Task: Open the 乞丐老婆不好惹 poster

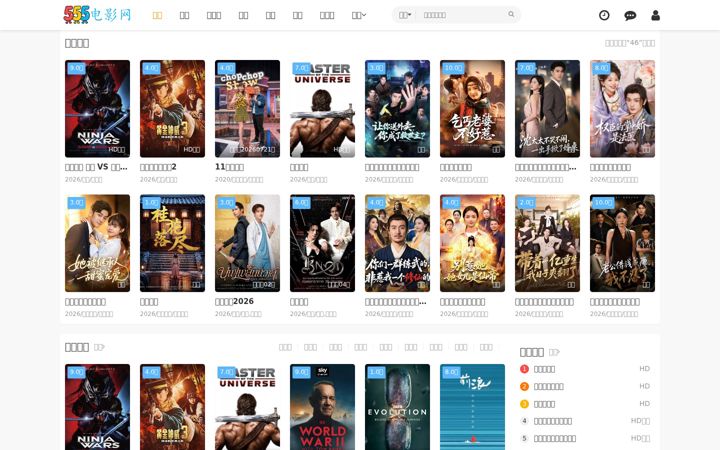Action: point(472,109)
